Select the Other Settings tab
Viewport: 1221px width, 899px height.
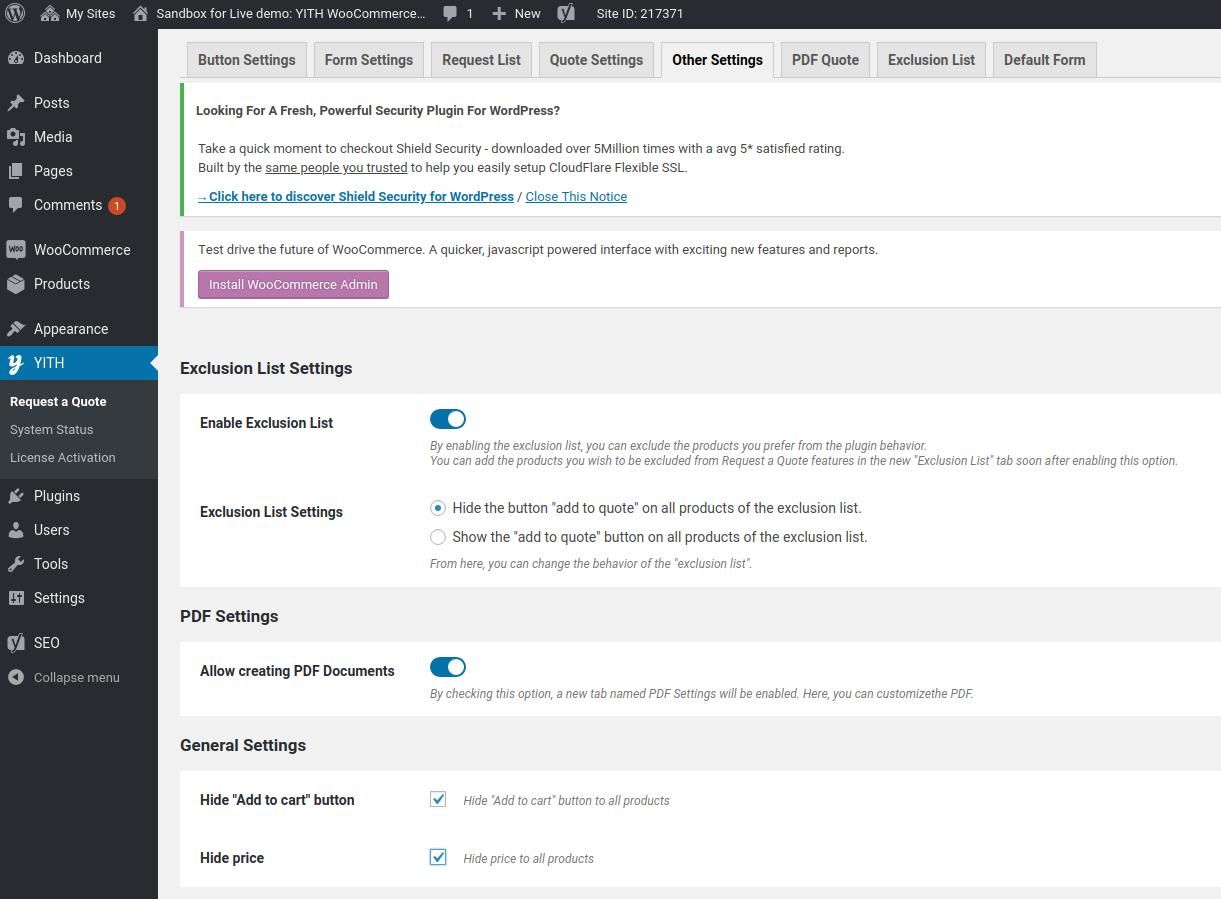pos(717,60)
